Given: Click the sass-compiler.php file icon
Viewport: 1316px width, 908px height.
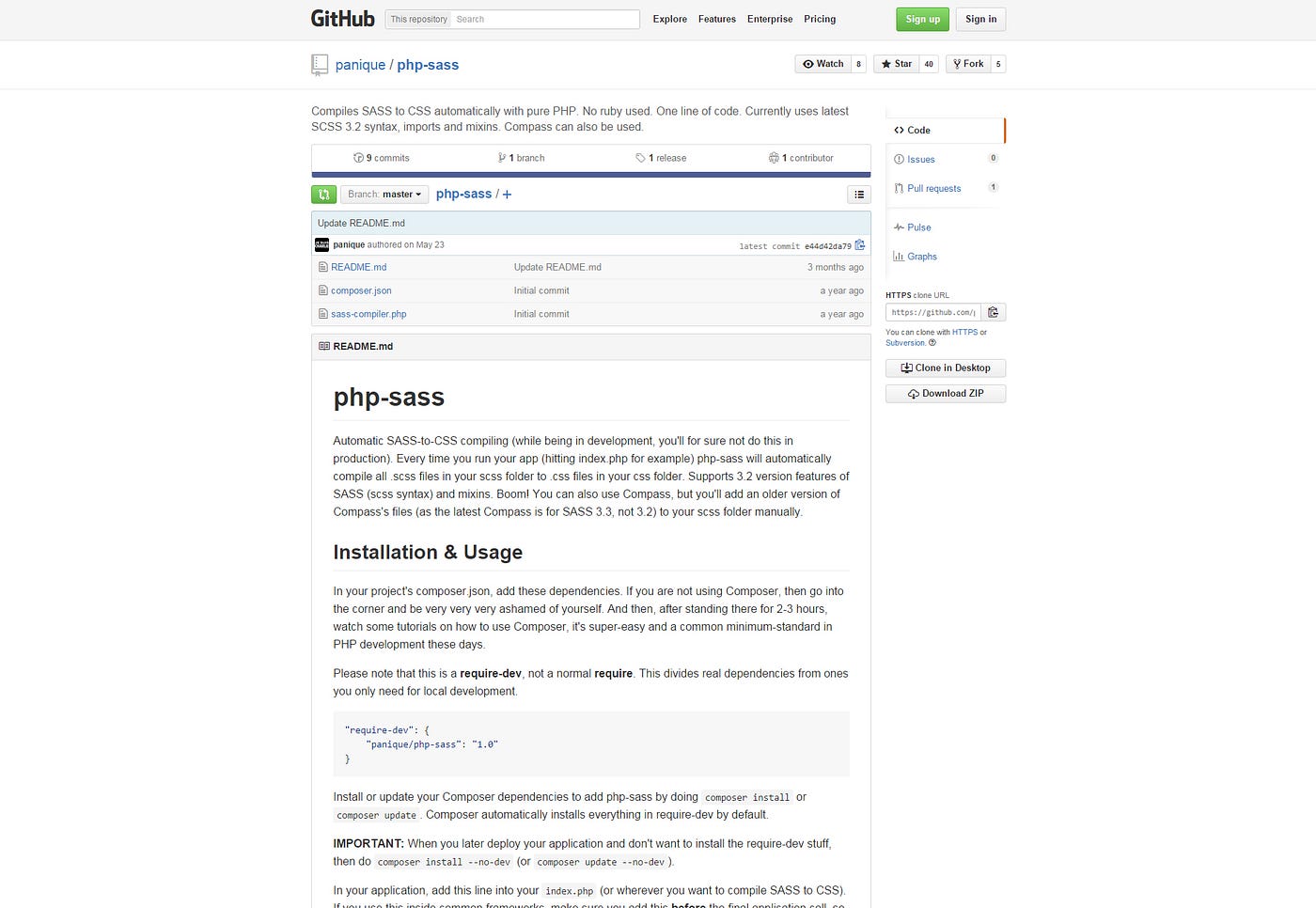Looking at the screenshot, I should (323, 314).
